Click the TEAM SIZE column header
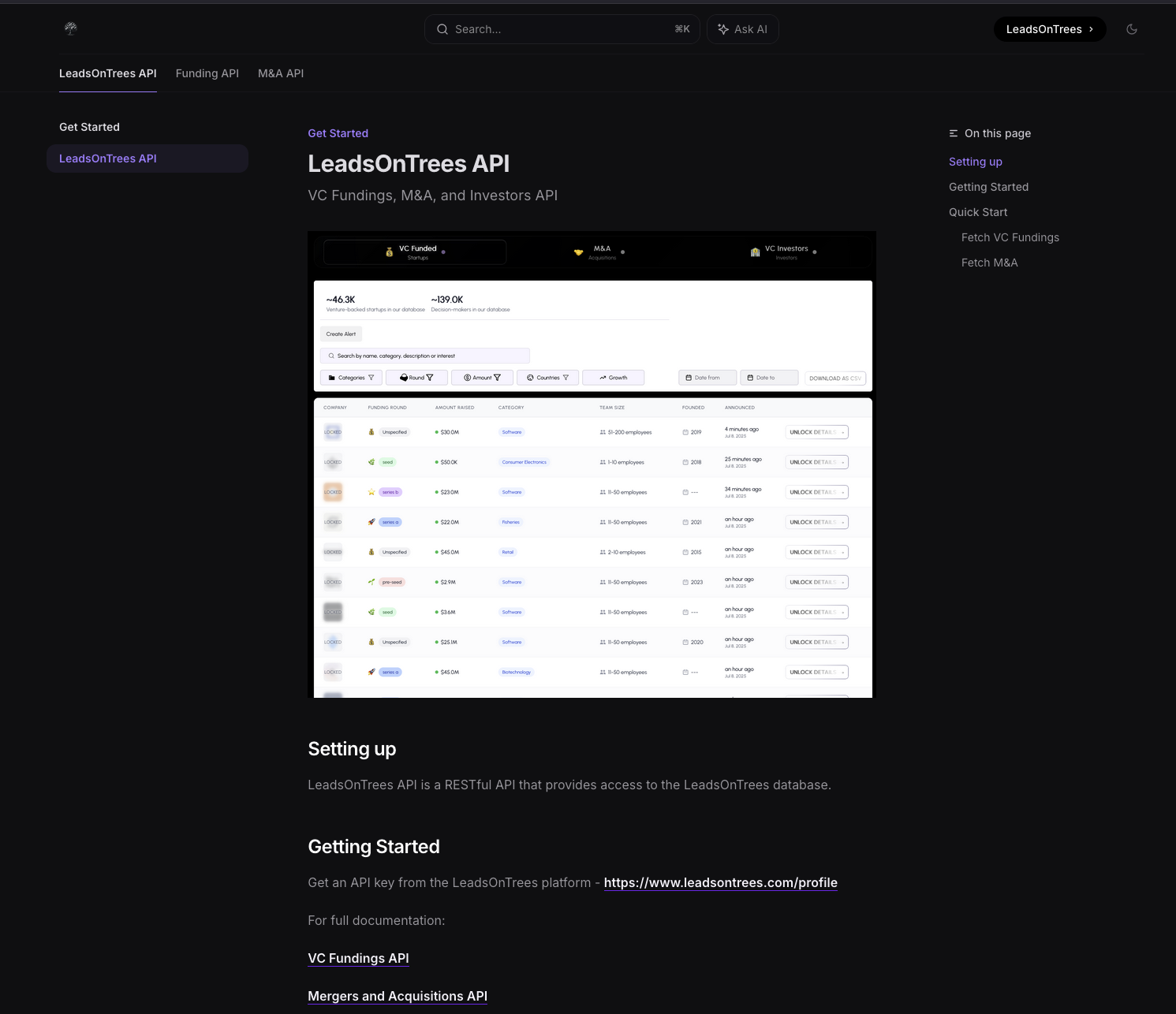 tap(612, 408)
